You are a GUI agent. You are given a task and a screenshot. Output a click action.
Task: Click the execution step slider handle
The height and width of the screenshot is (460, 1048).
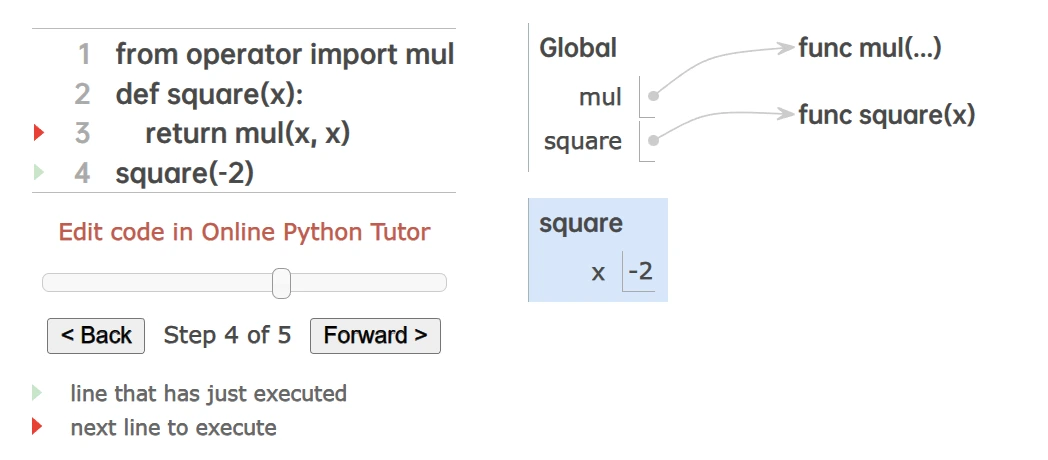point(282,283)
